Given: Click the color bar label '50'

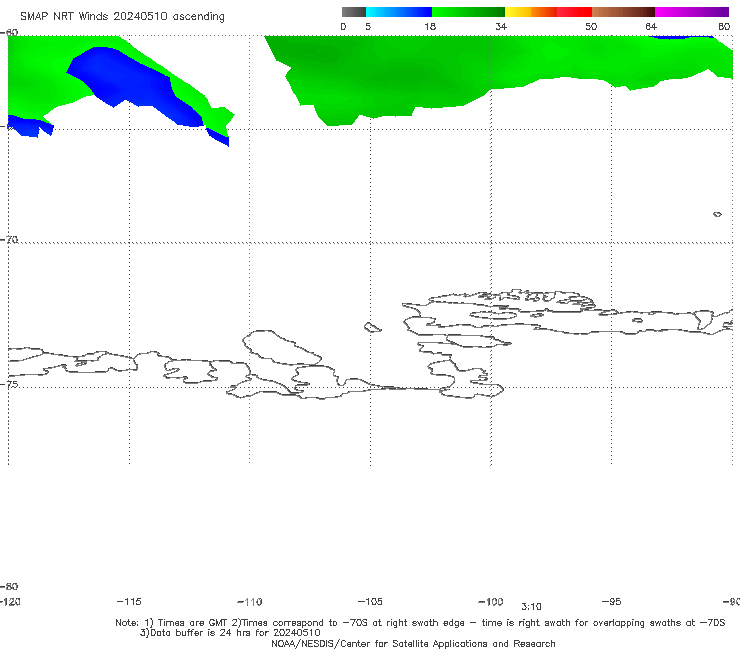Looking at the screenshot, I should (x=591, y=26).
